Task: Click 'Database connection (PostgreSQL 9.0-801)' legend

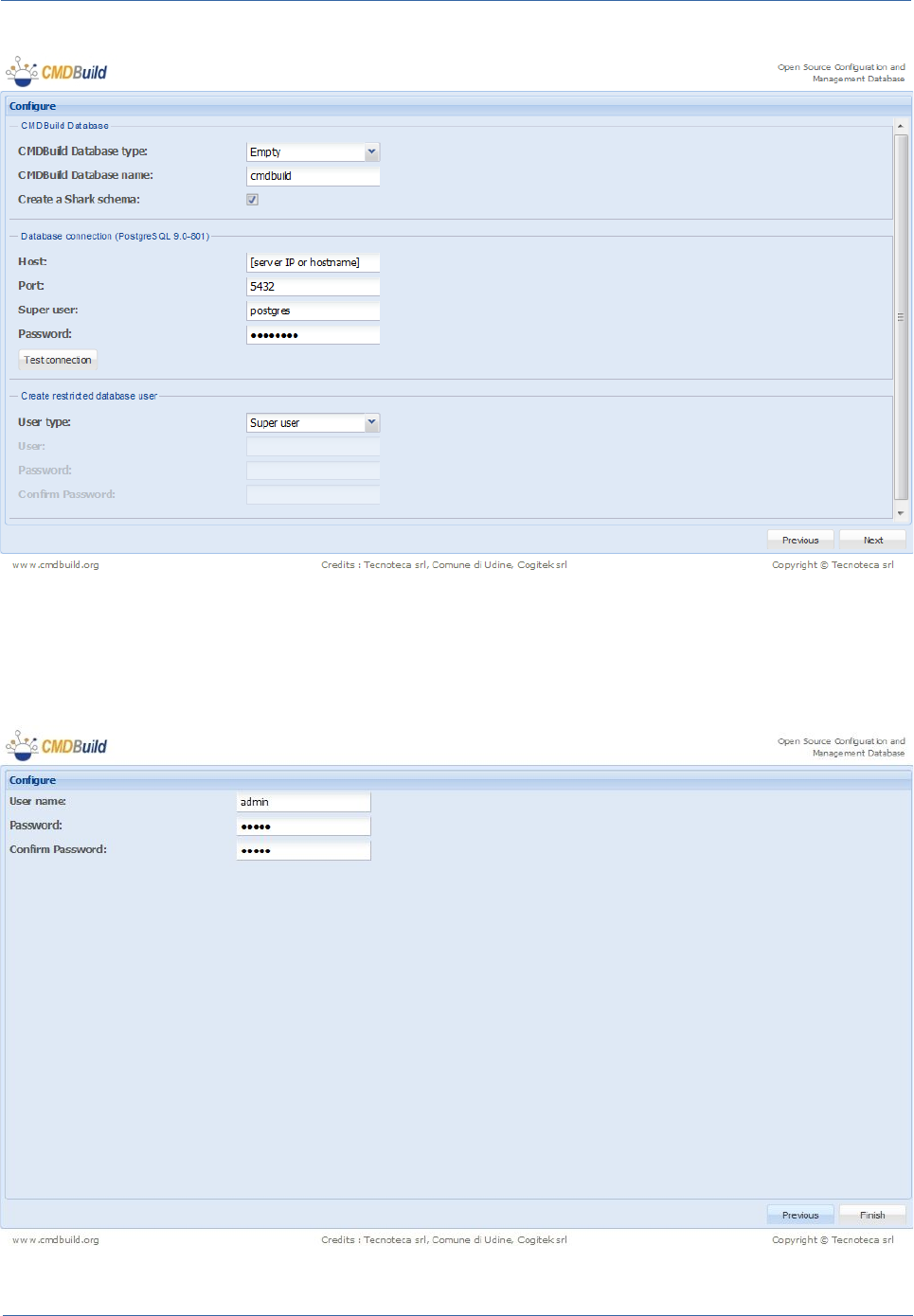Action: click(x=115, y=237)
